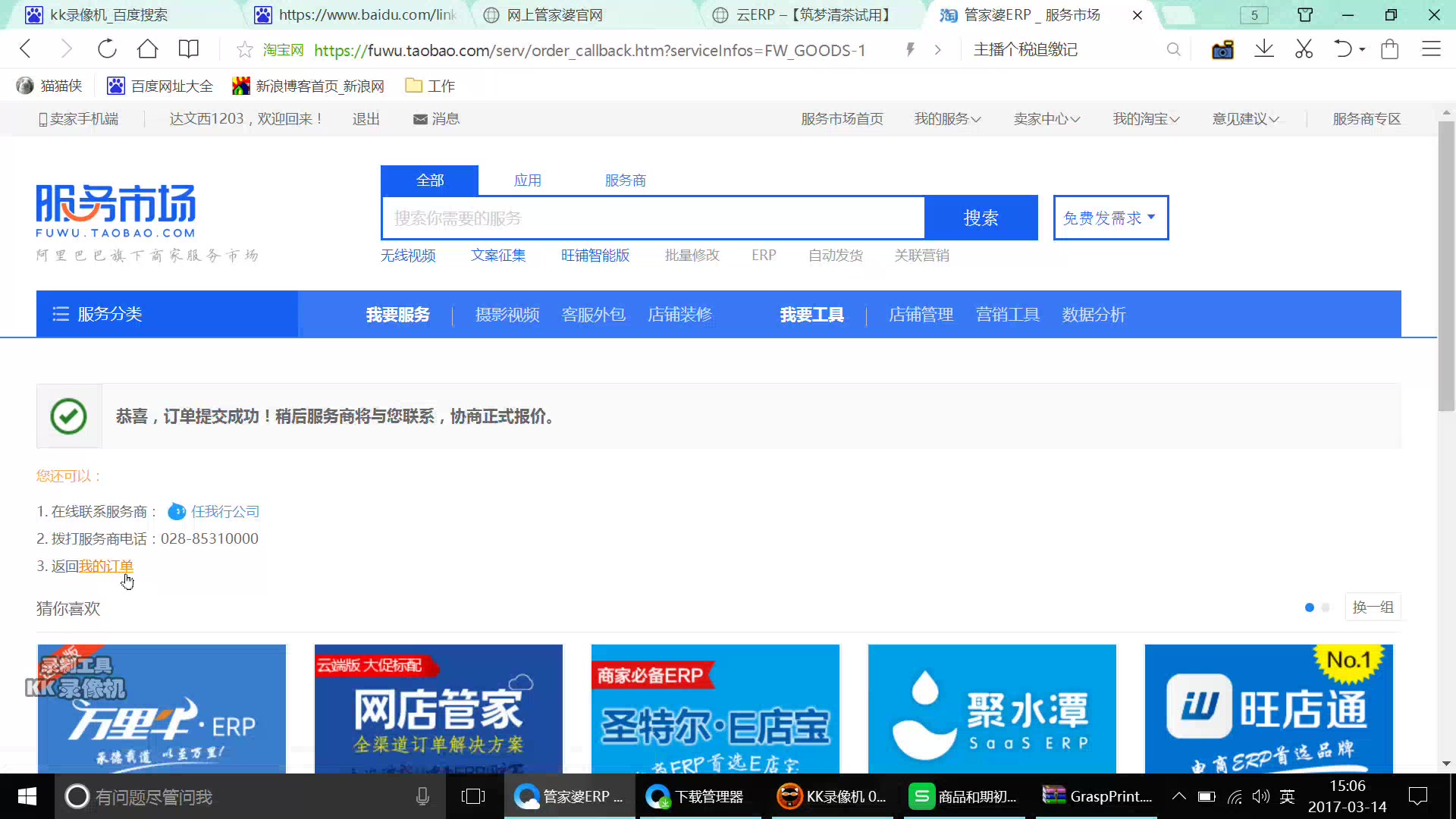Expand the 我的服务 dropdown

(x=947, y=119)
